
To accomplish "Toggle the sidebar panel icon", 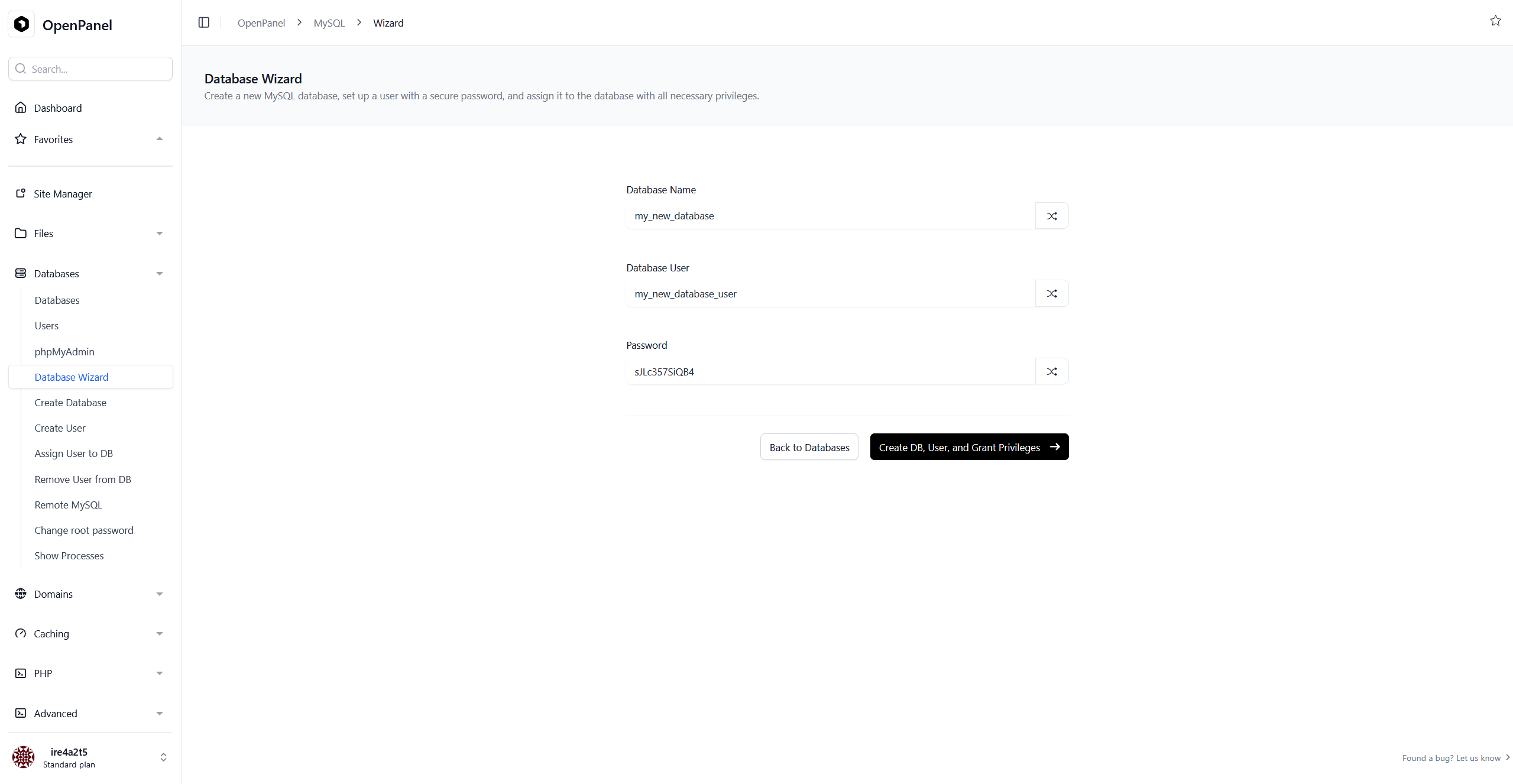I will point(203,22).
